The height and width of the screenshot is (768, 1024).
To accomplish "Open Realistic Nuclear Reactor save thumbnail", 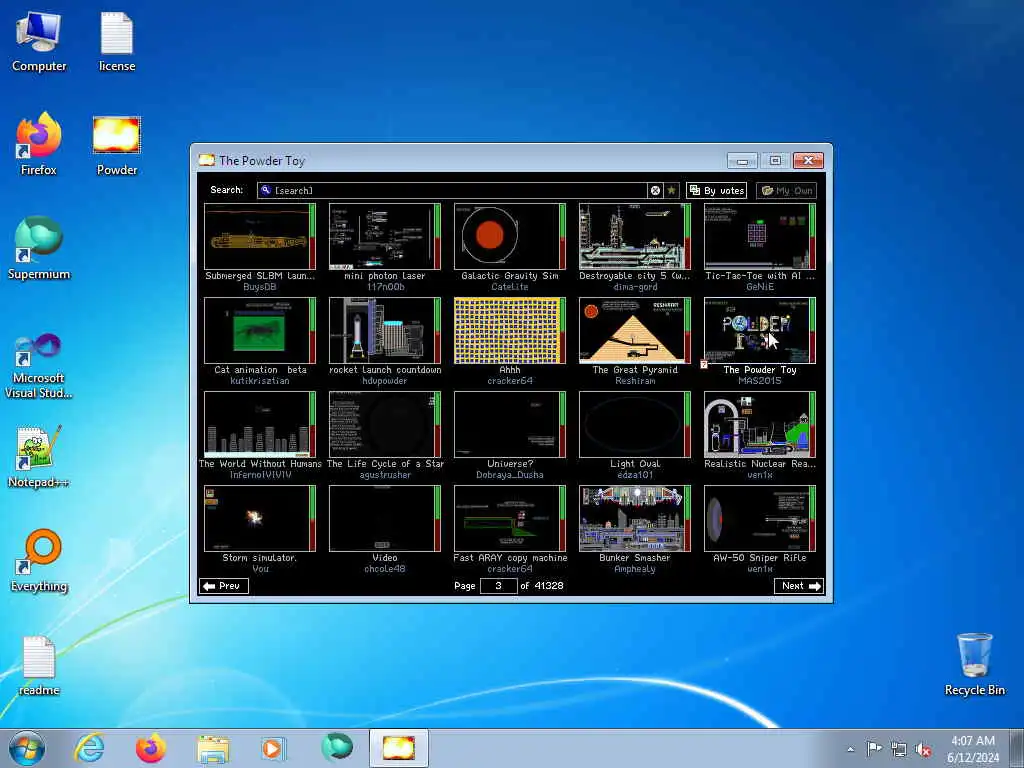I will (760, 424).
